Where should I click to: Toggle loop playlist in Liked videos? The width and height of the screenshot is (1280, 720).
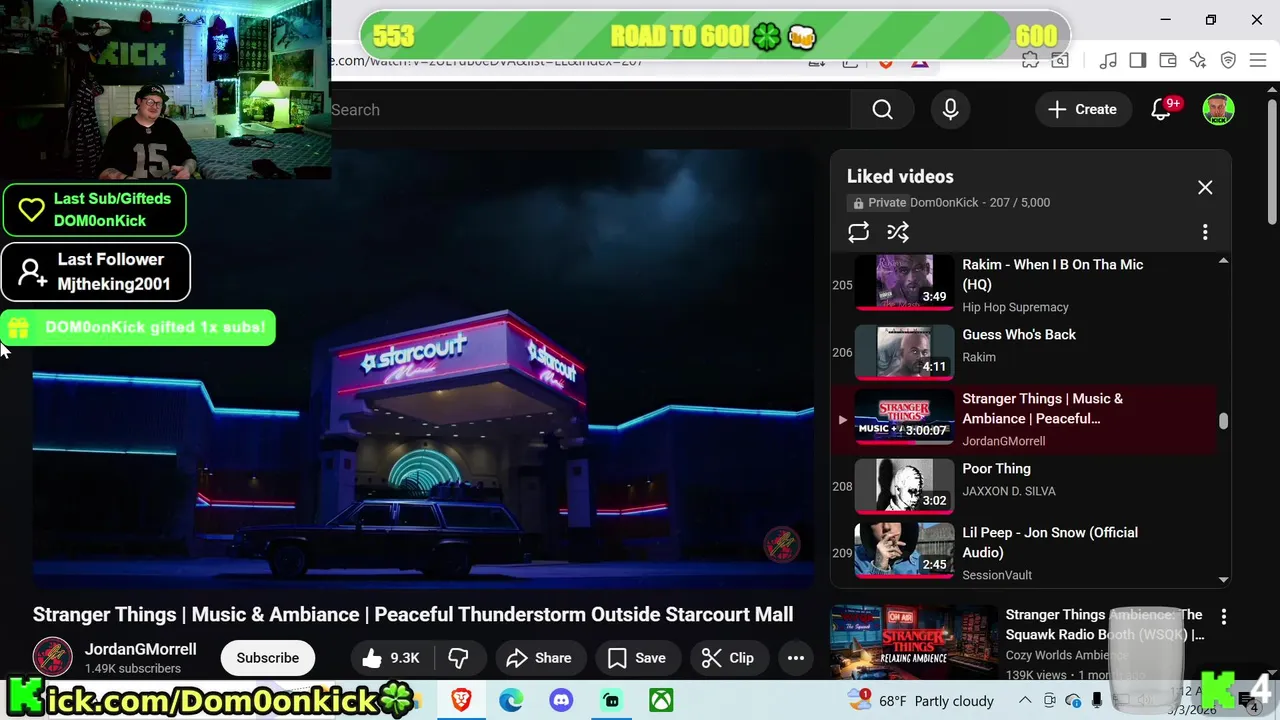point(858,232)
